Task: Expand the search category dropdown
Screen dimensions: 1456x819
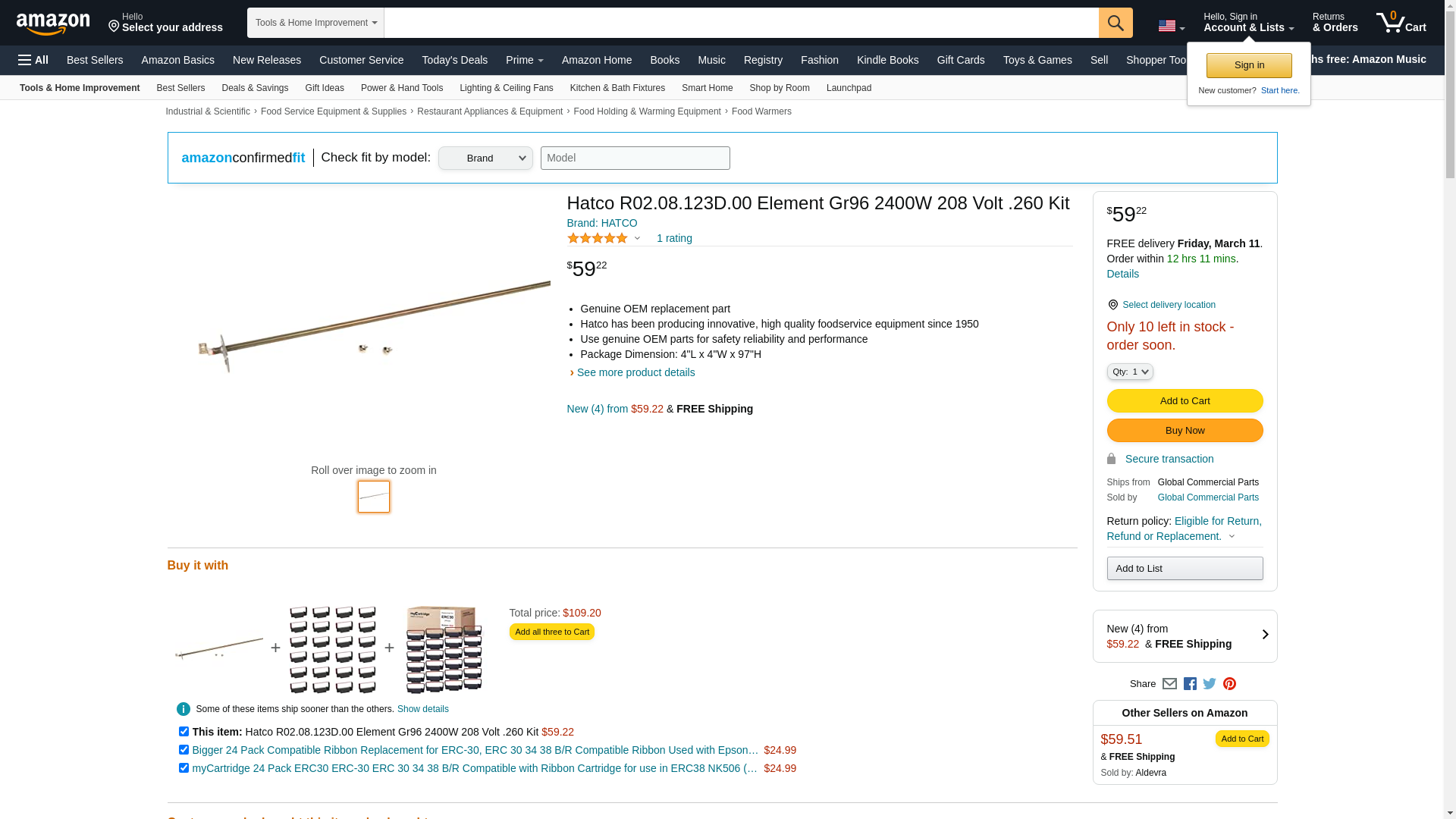Action: click(x=315, y=23)
